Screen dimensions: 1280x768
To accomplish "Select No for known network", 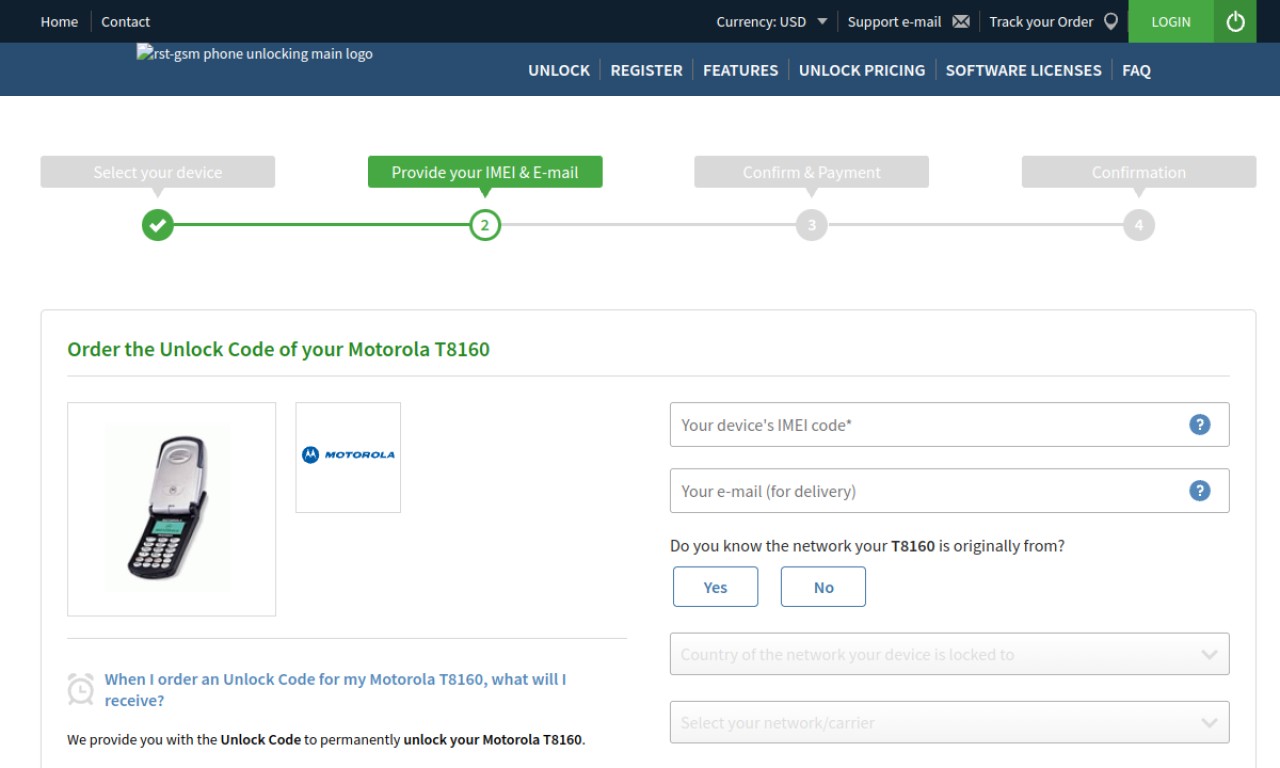I will (823, 587).
